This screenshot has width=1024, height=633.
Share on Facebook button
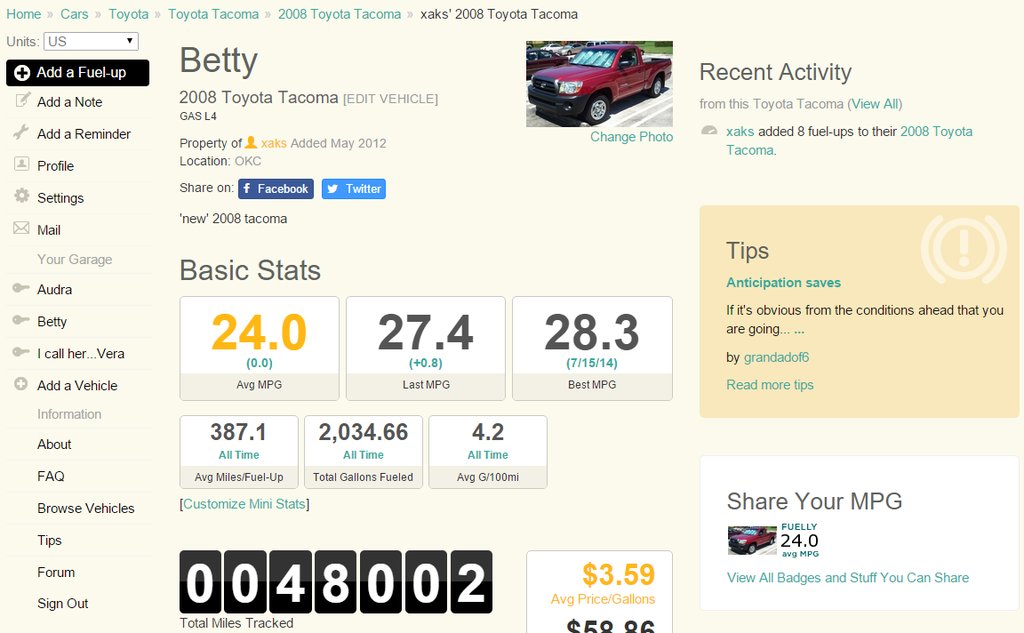[276, 189]
